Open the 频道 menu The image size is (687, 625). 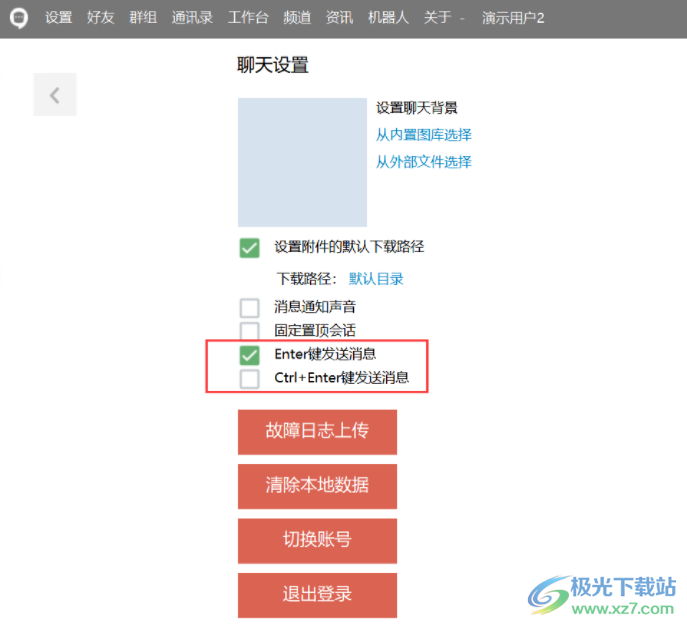pyautogui.click(x=297, y=18)
